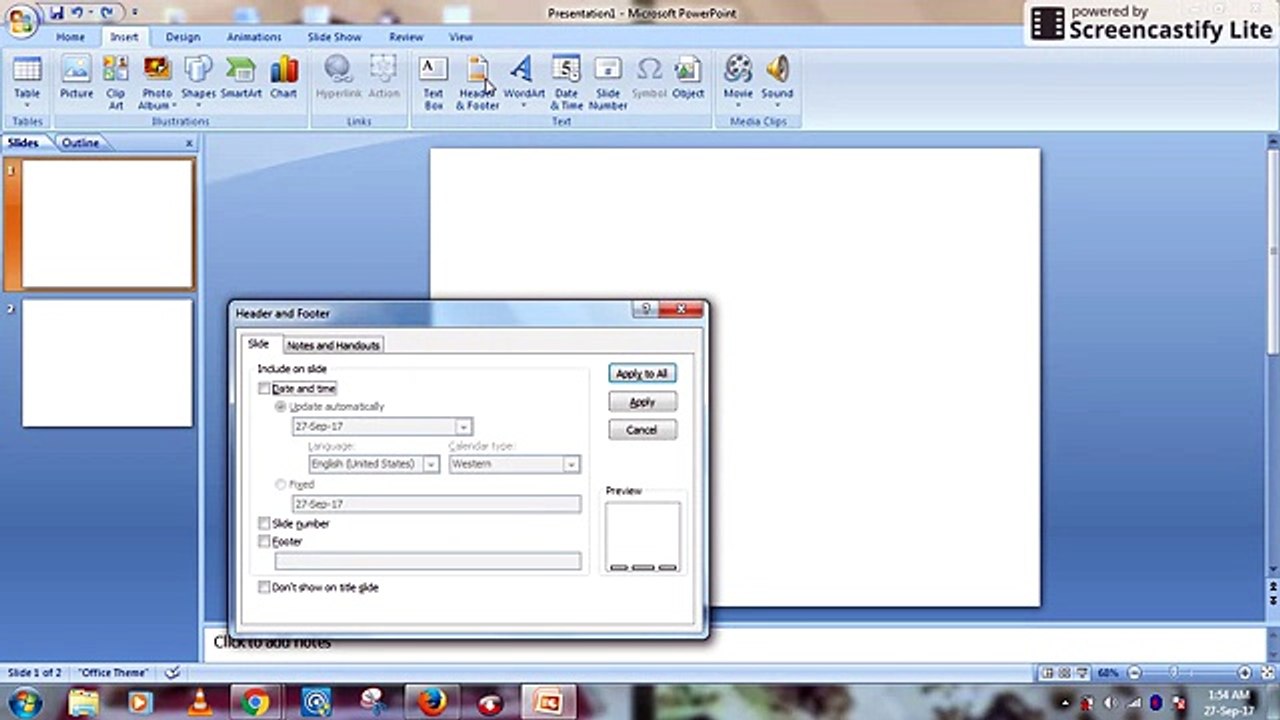Redo the last action
Image resolution: width=1280 pixels, height=720 pixels.
pos(107,13)
